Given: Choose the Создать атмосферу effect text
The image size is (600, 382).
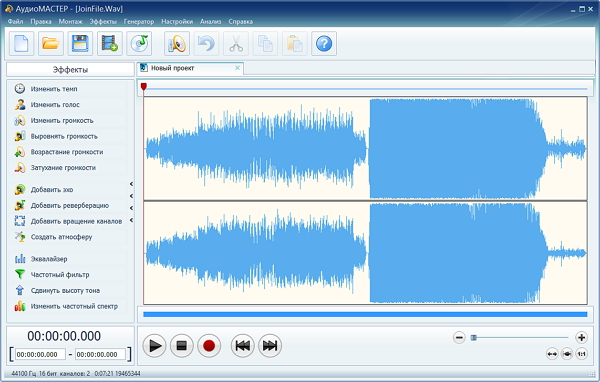Looking at the screenshot, I should 62,237.
